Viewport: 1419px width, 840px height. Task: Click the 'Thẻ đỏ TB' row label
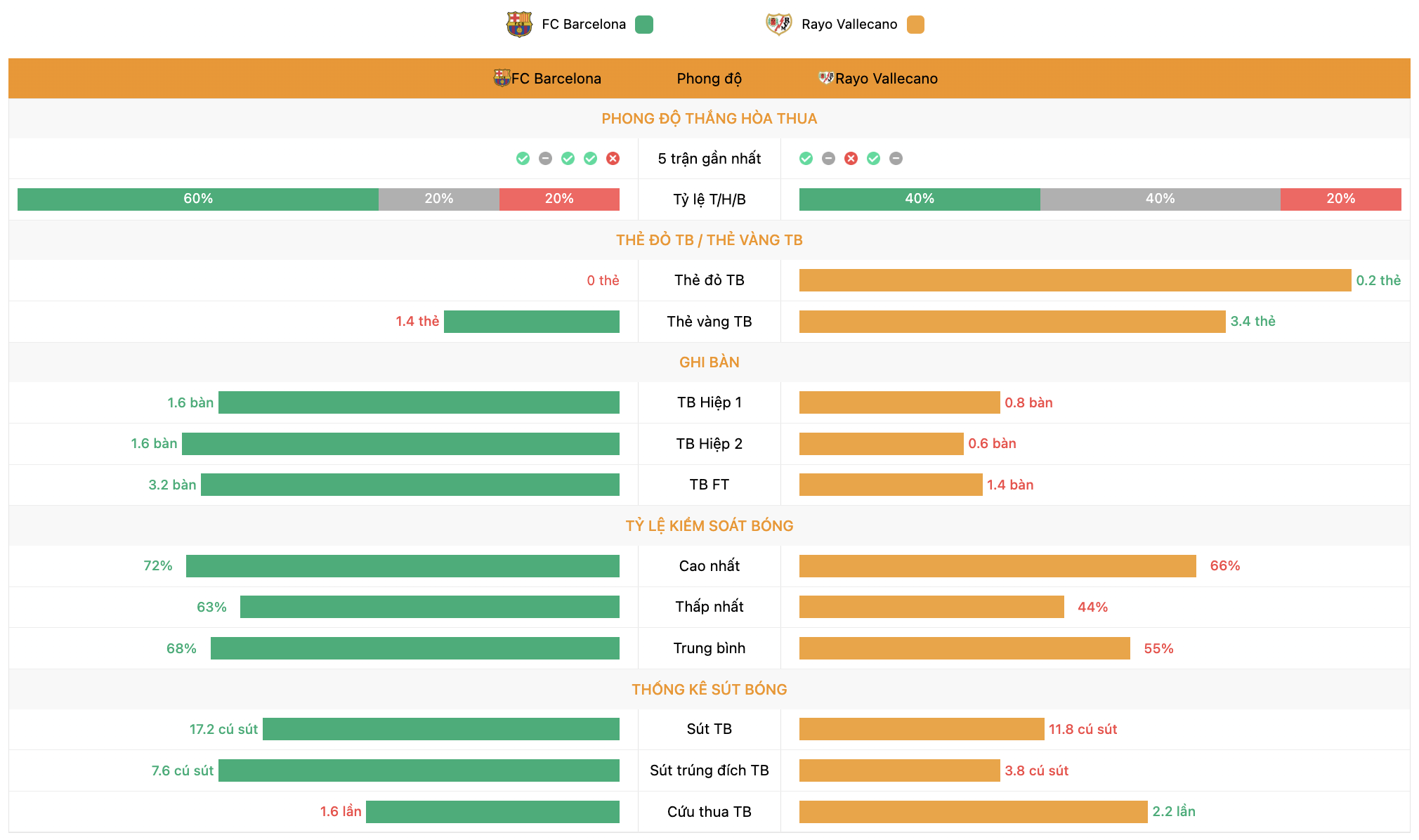(709, 280)
